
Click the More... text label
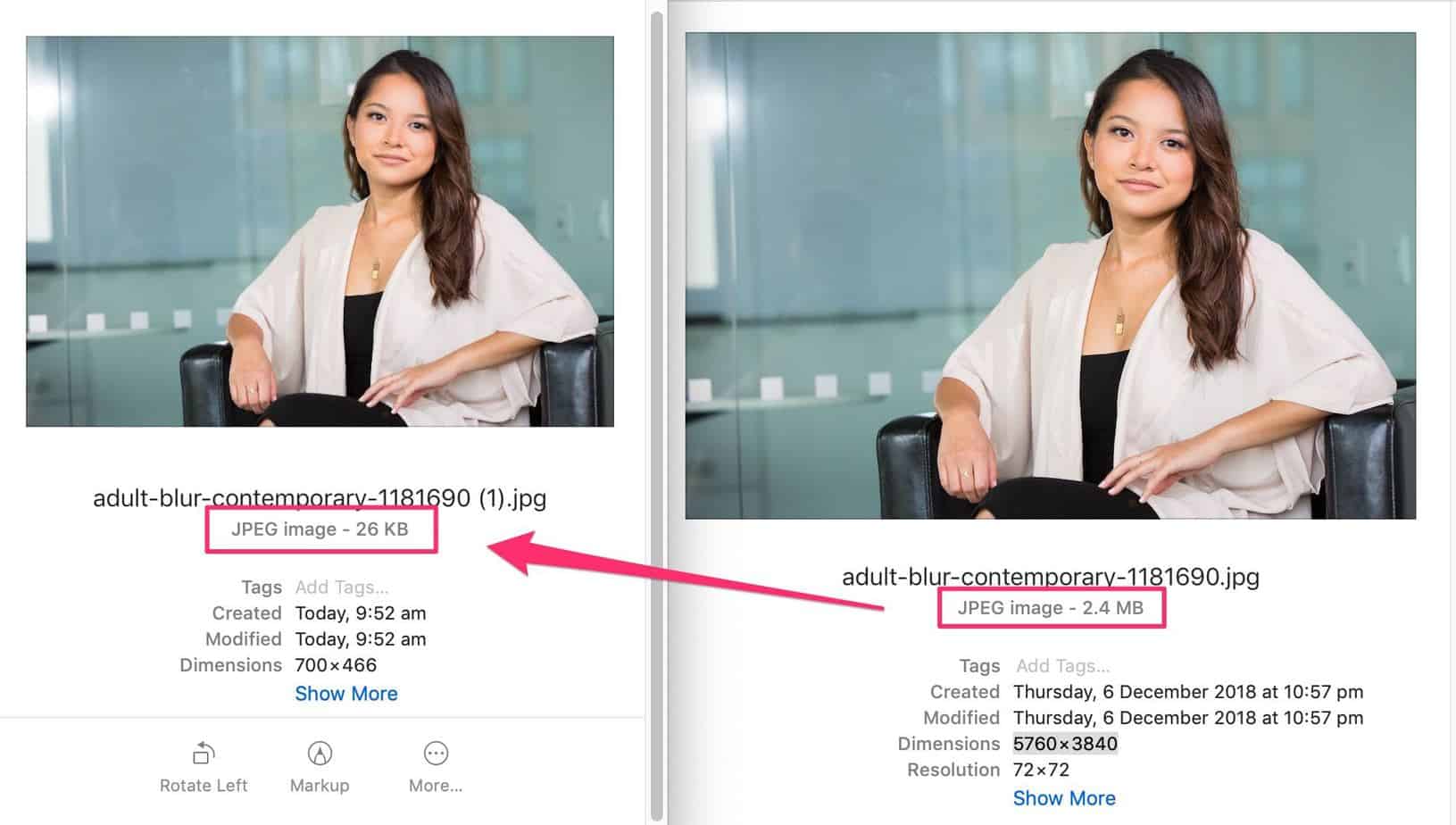436,786
